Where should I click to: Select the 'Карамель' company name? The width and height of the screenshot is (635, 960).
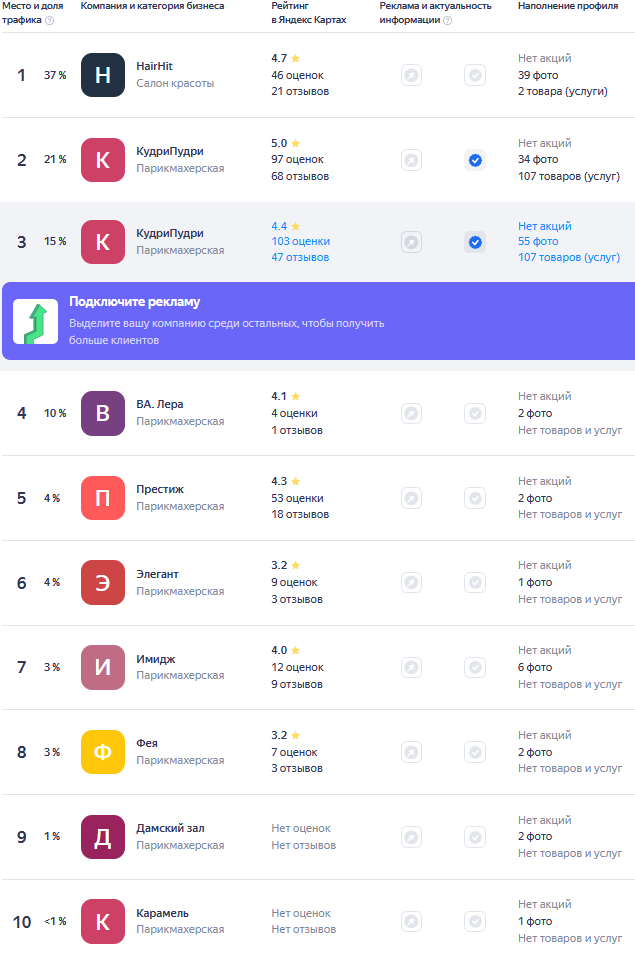pos(162,913)
